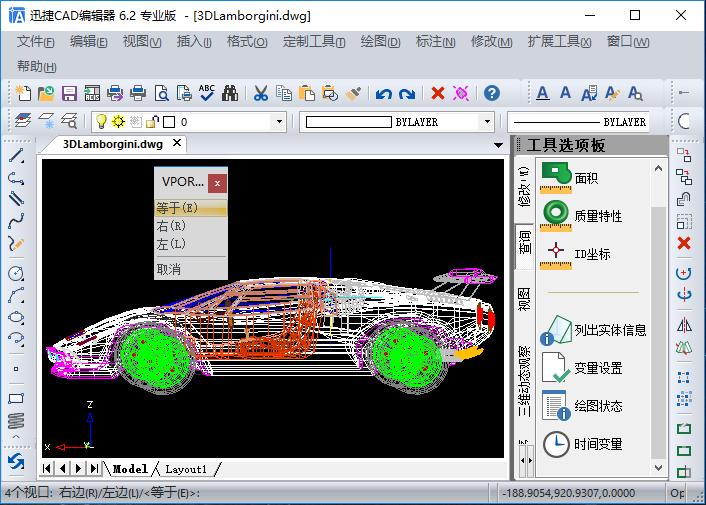Click the Undo arrow icon
The height and width of the screenshot is (505, 706).
pyautogui.click(x=383, y=93)
